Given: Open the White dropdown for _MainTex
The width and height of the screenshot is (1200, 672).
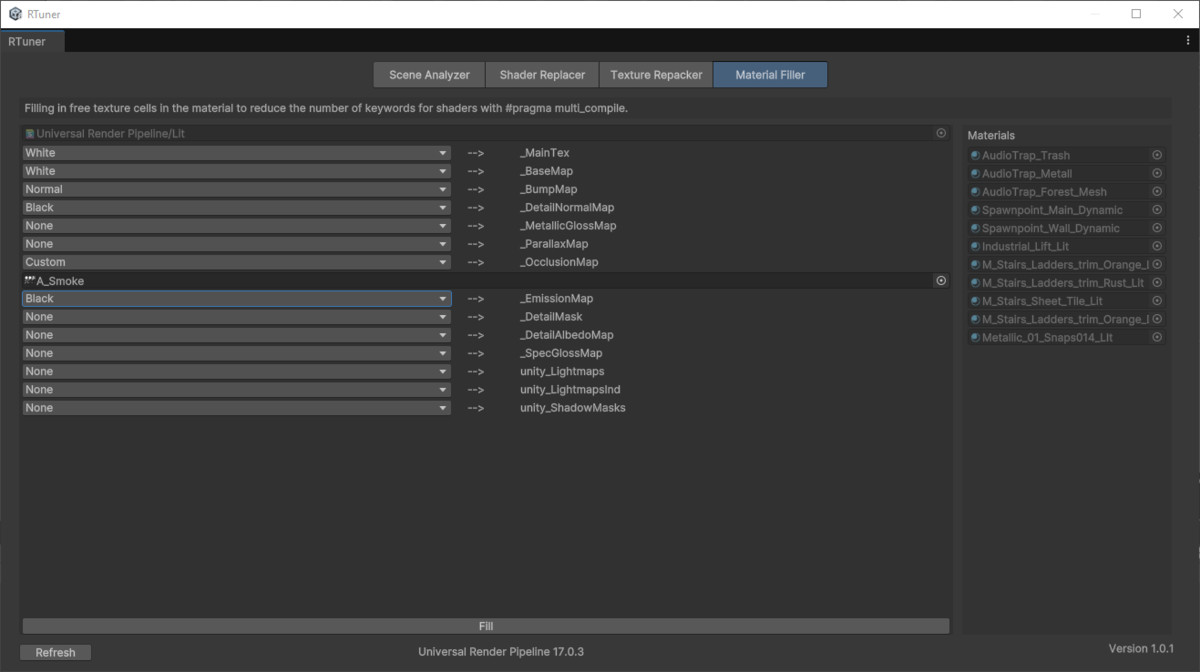Looking at the screenshot, I should [x=235, y=152].
